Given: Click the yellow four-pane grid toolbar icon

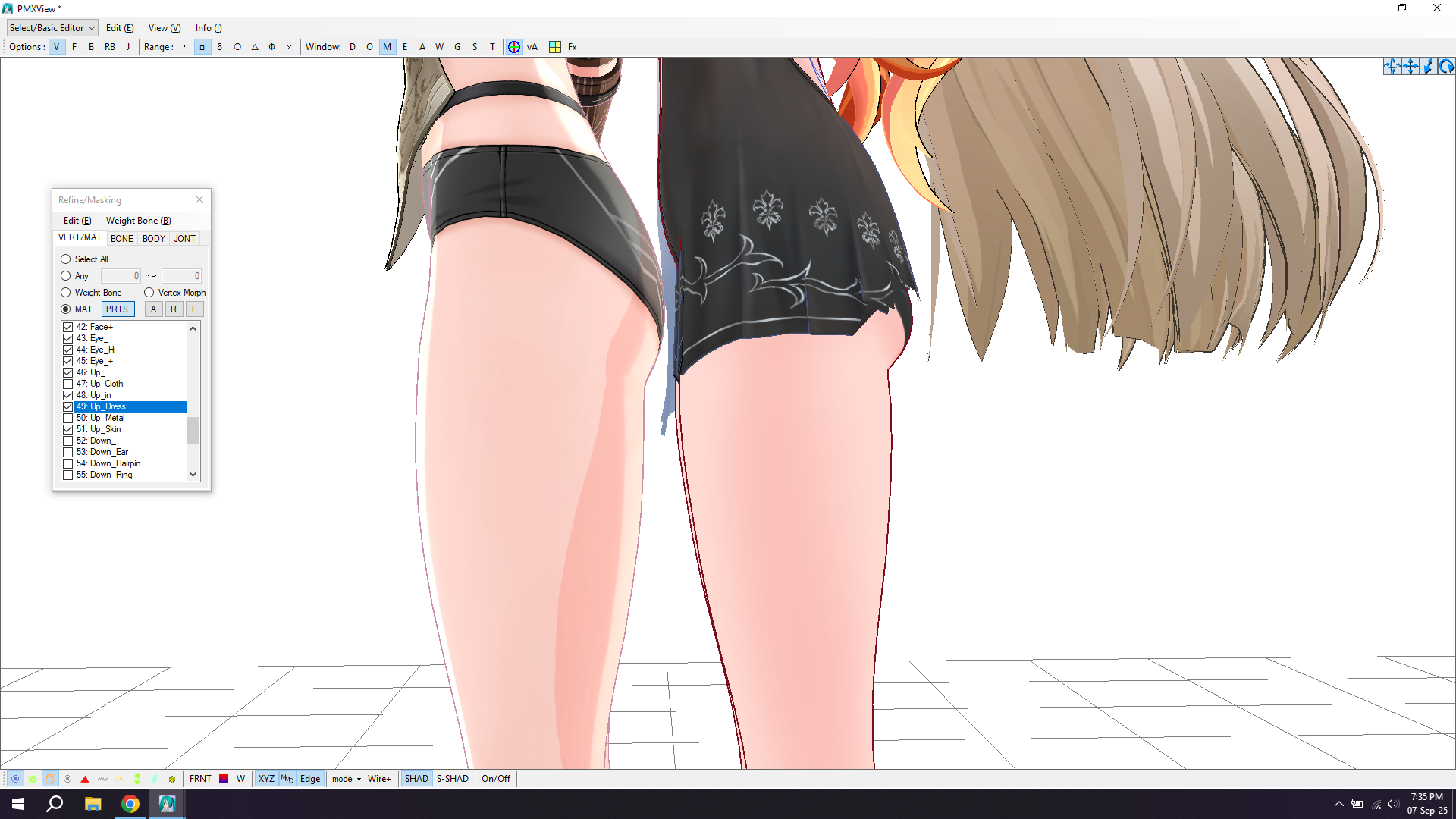Looking at the screenshot, I should click(x=555, y=47).
